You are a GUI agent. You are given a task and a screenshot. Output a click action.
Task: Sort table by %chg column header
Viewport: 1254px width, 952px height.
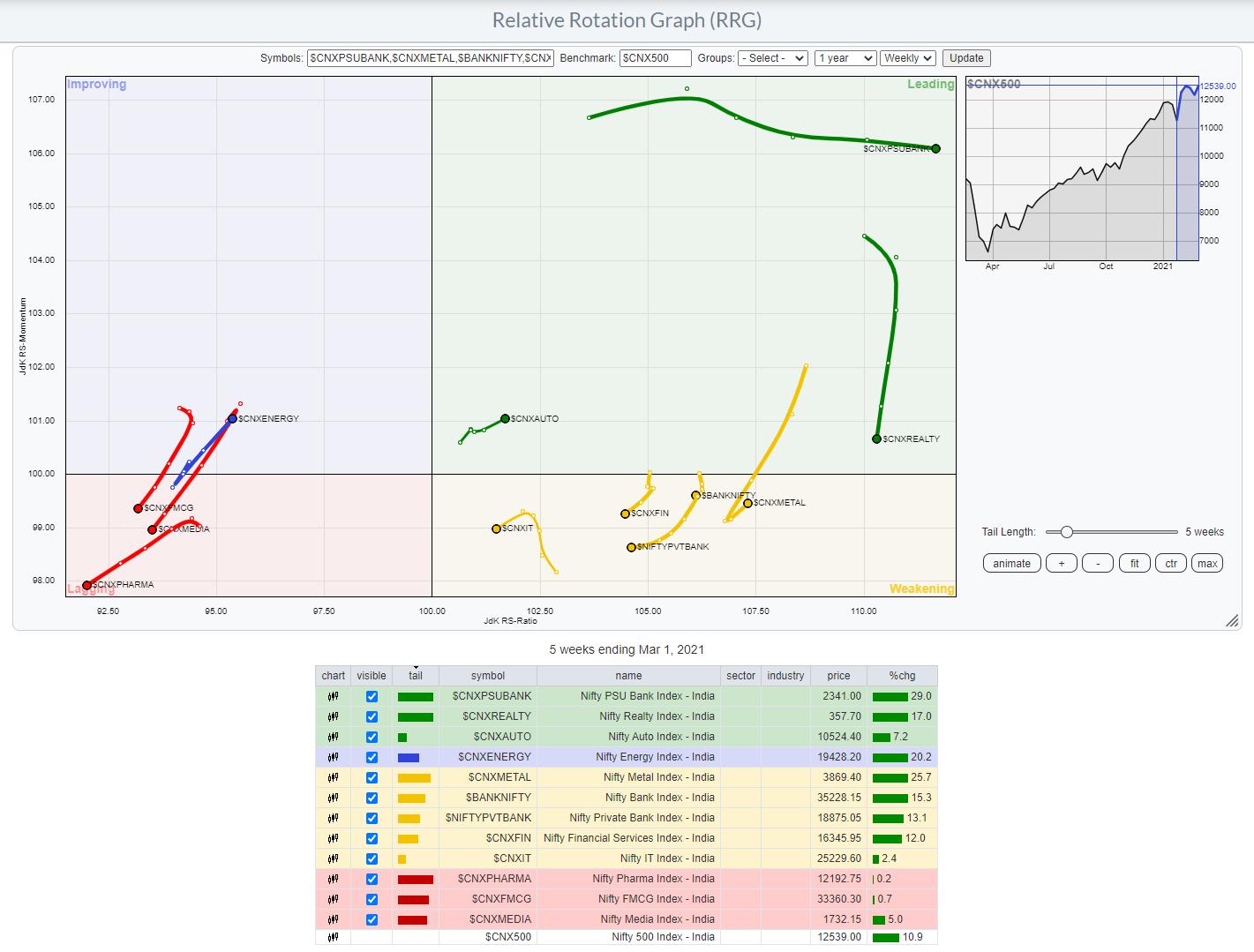tap(901, 676)
